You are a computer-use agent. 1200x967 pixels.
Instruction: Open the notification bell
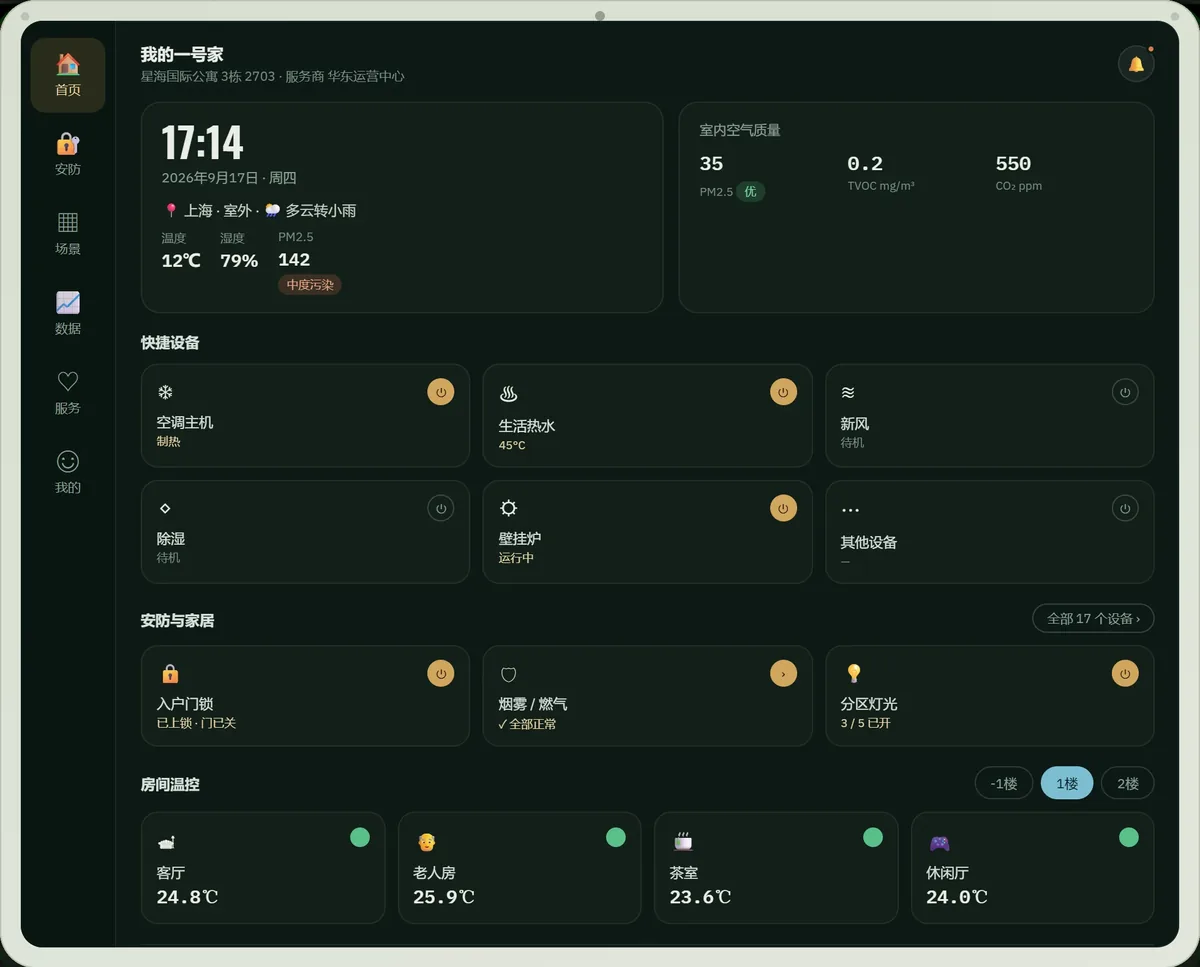1136,64
